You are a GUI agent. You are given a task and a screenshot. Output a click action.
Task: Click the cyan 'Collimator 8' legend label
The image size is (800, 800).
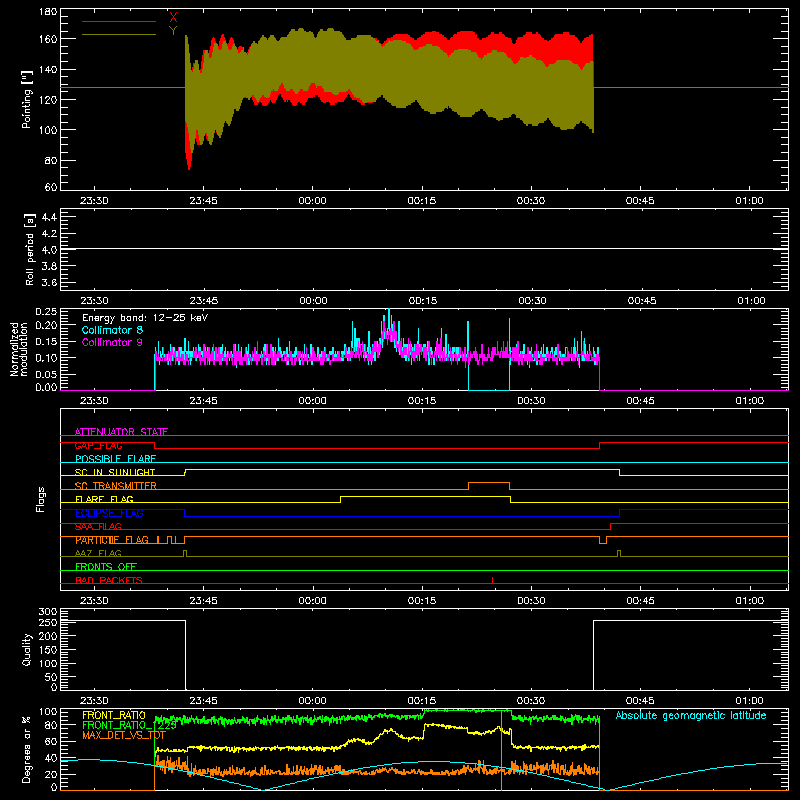tap(112, 330)
